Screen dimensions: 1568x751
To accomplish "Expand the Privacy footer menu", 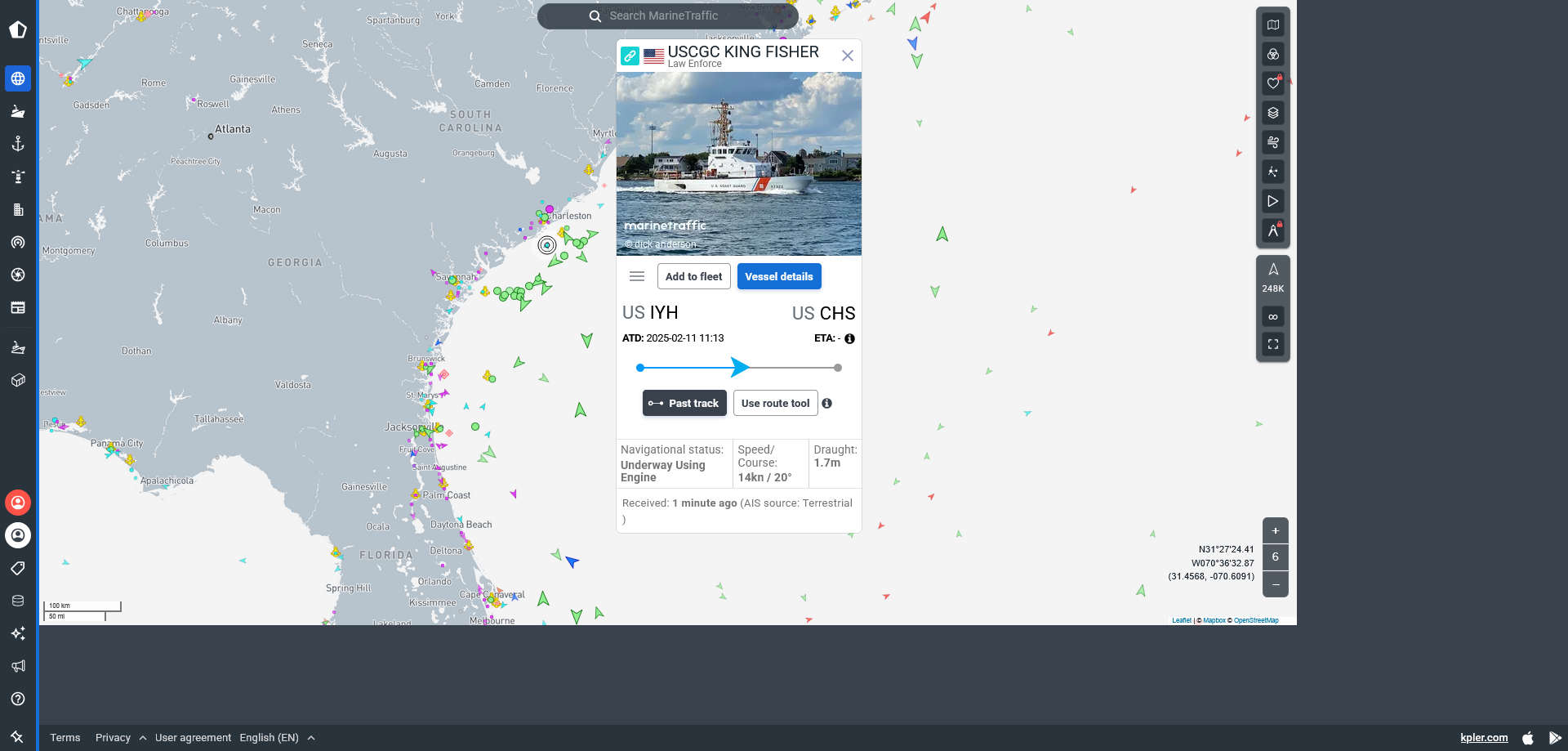I will click(121, 737).
